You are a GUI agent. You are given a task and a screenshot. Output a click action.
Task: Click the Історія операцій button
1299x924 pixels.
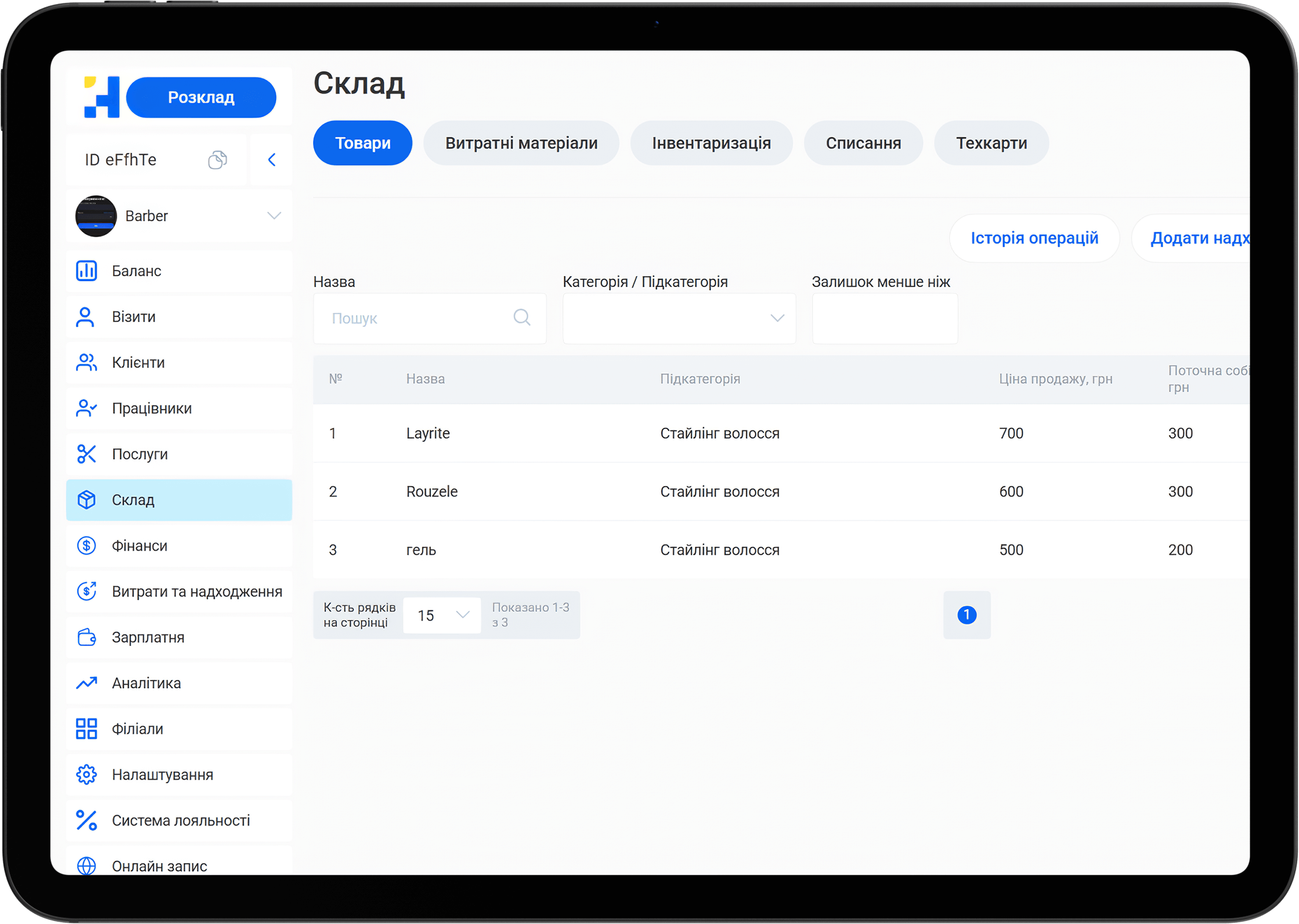click(x=1034, y=238)
